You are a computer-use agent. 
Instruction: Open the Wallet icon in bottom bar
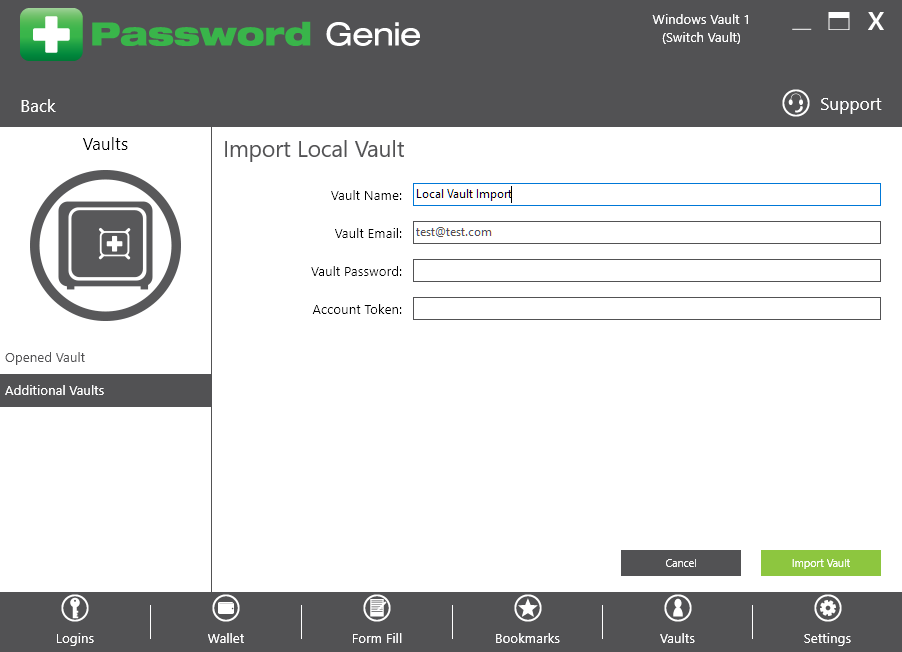[x=226, y=608]
